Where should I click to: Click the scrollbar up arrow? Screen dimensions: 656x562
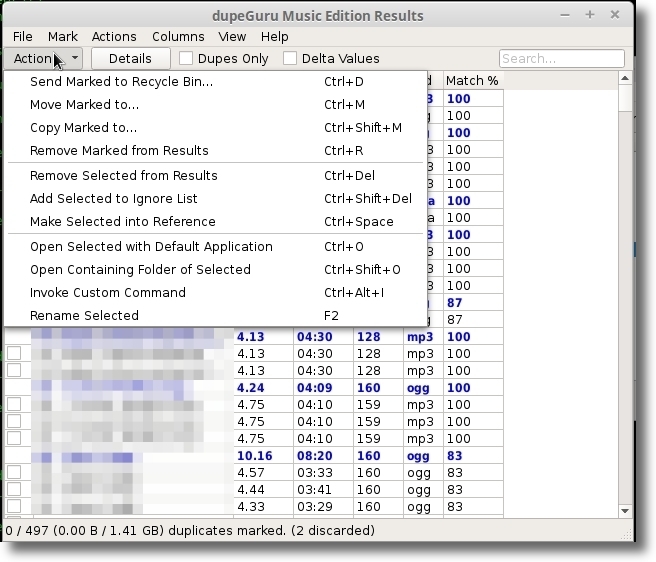(x=625, y=78)
